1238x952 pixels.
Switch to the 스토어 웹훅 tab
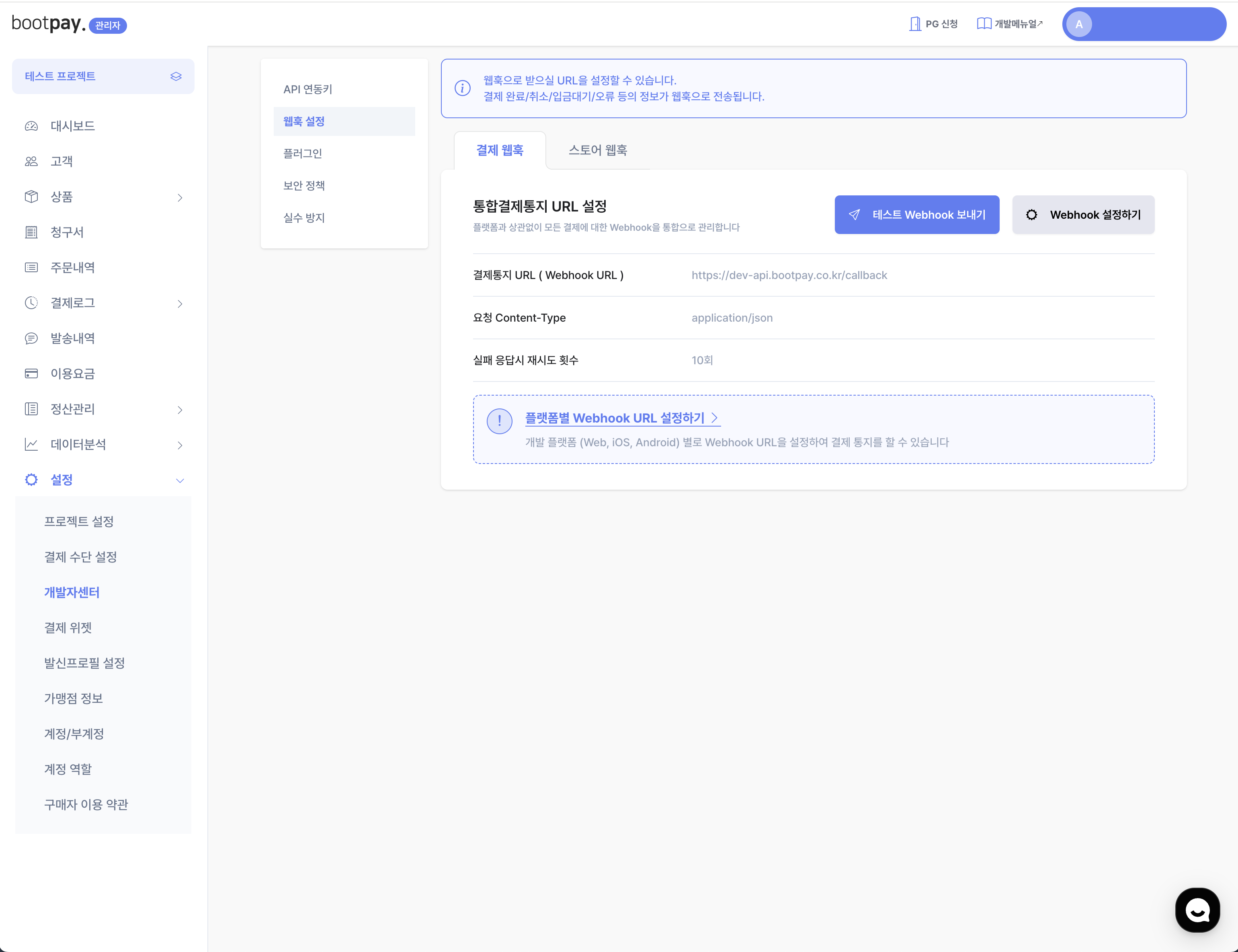597,150
